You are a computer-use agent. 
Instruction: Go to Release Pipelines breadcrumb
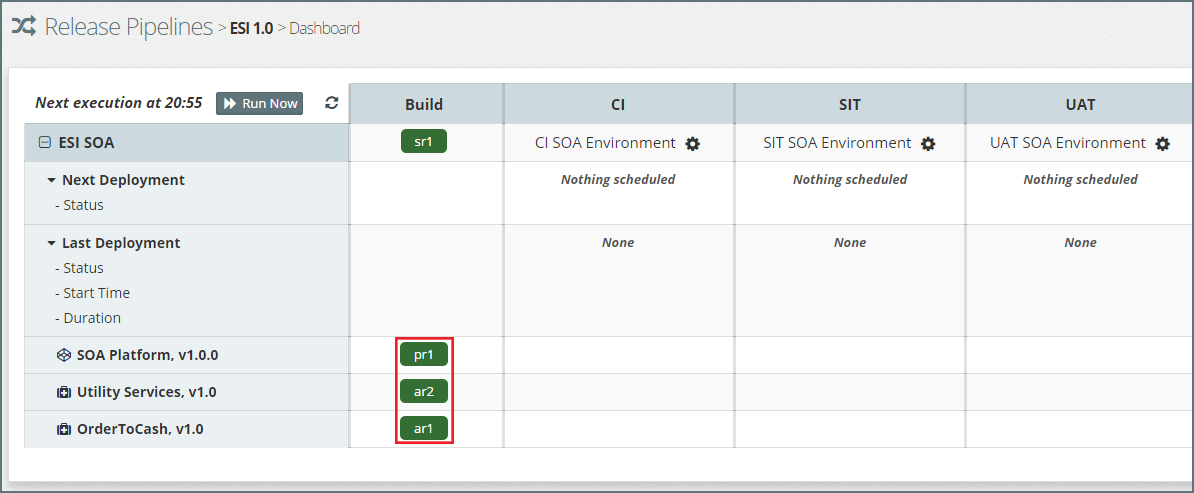pyautogui.click(x=128, y=27)
